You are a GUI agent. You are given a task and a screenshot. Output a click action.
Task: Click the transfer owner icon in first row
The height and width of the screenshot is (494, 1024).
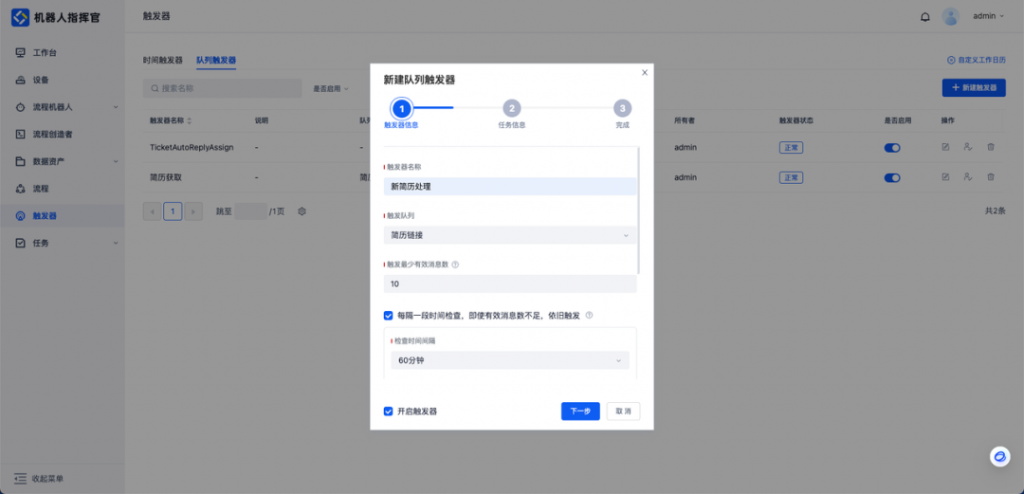click(968, 147)
